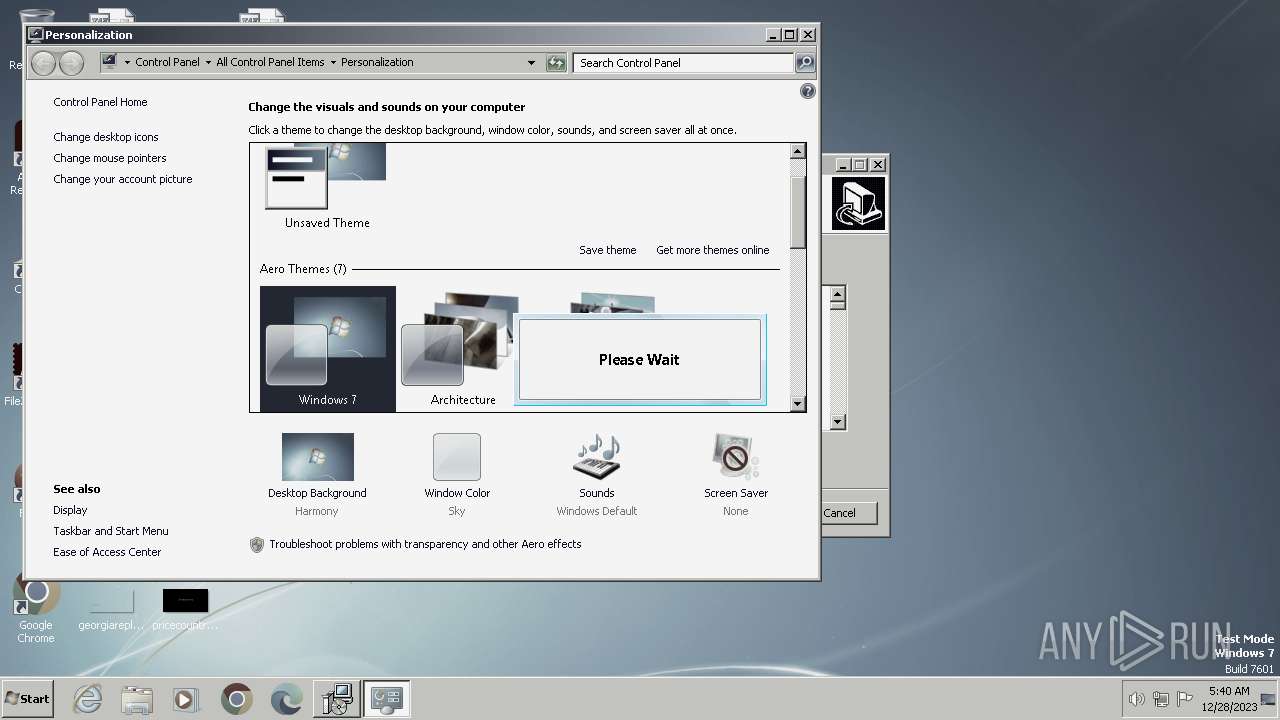This screenshot has width=1280, height=720.
Task: Open the Screen Saver settings icon
Action: click(736, 457)
